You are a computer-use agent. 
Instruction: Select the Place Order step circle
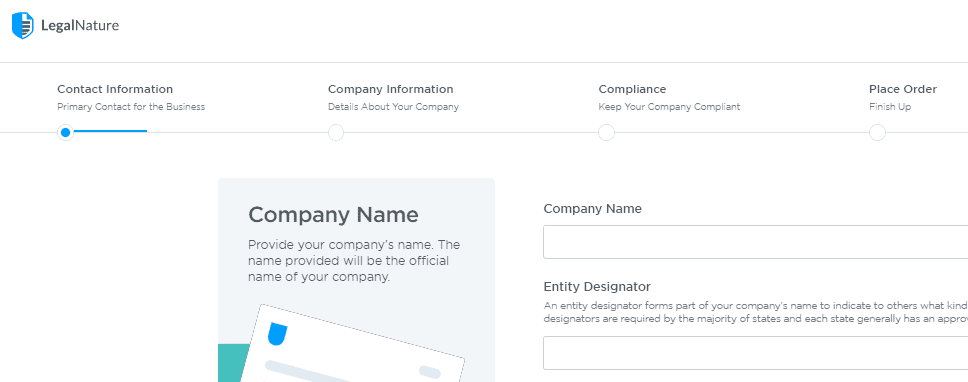pyautogui.click(x=877, y=133)
